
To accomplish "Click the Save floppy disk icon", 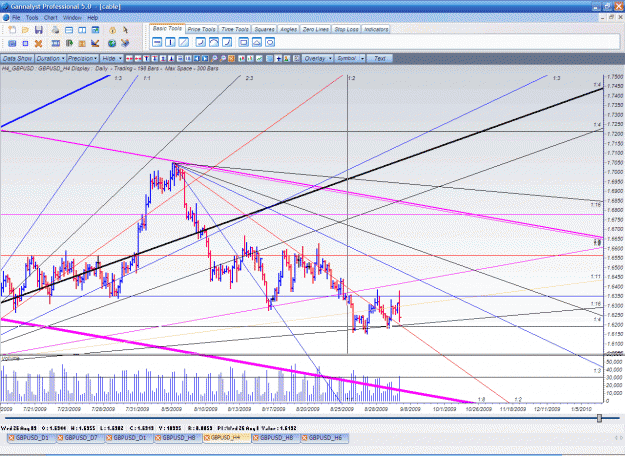I will click(x=39, y=30).
